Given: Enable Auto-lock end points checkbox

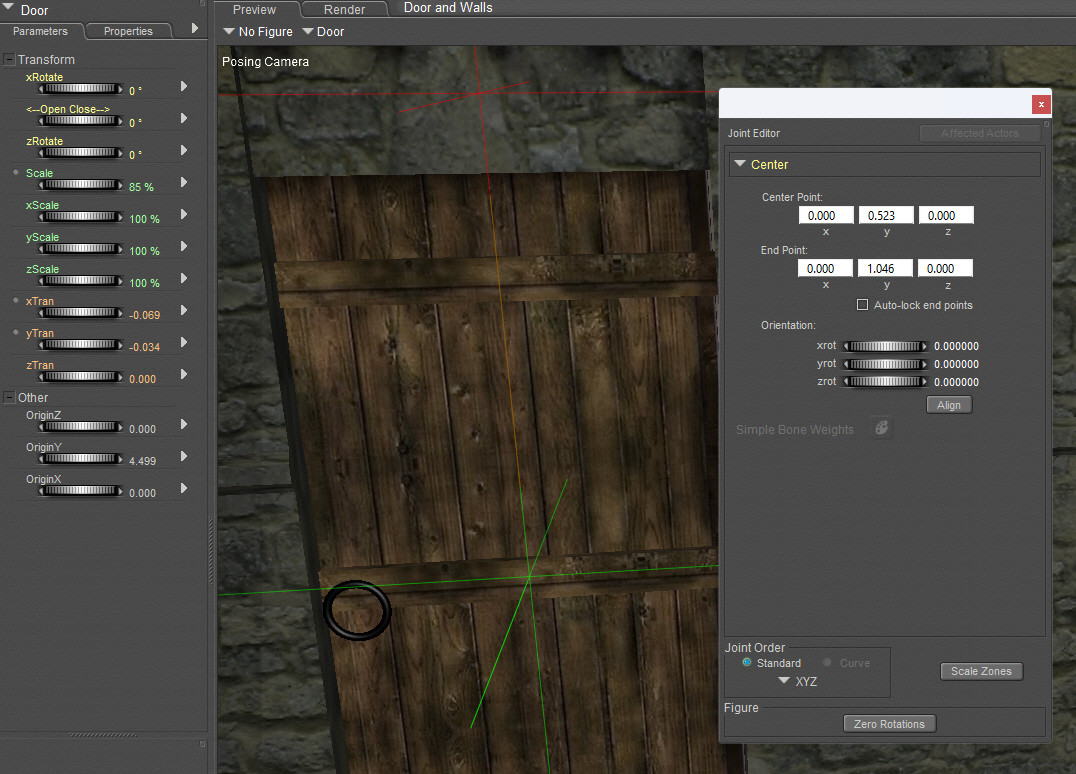Looking at the screenshot, I should click(x=863, y=305).
